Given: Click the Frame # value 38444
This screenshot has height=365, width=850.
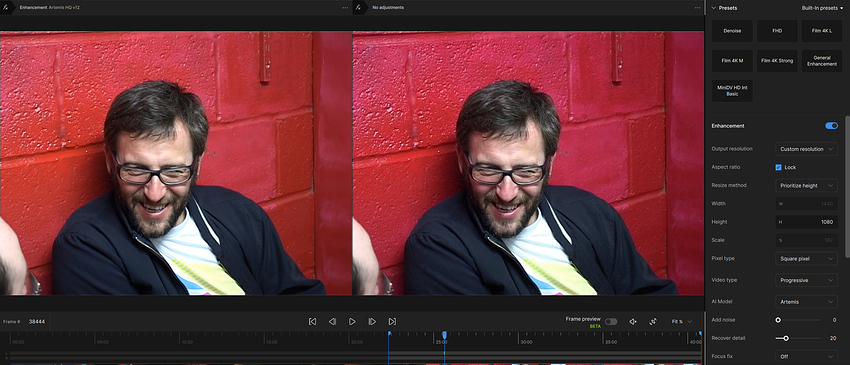Looking at the screenshot, I should tap(37, 322).
